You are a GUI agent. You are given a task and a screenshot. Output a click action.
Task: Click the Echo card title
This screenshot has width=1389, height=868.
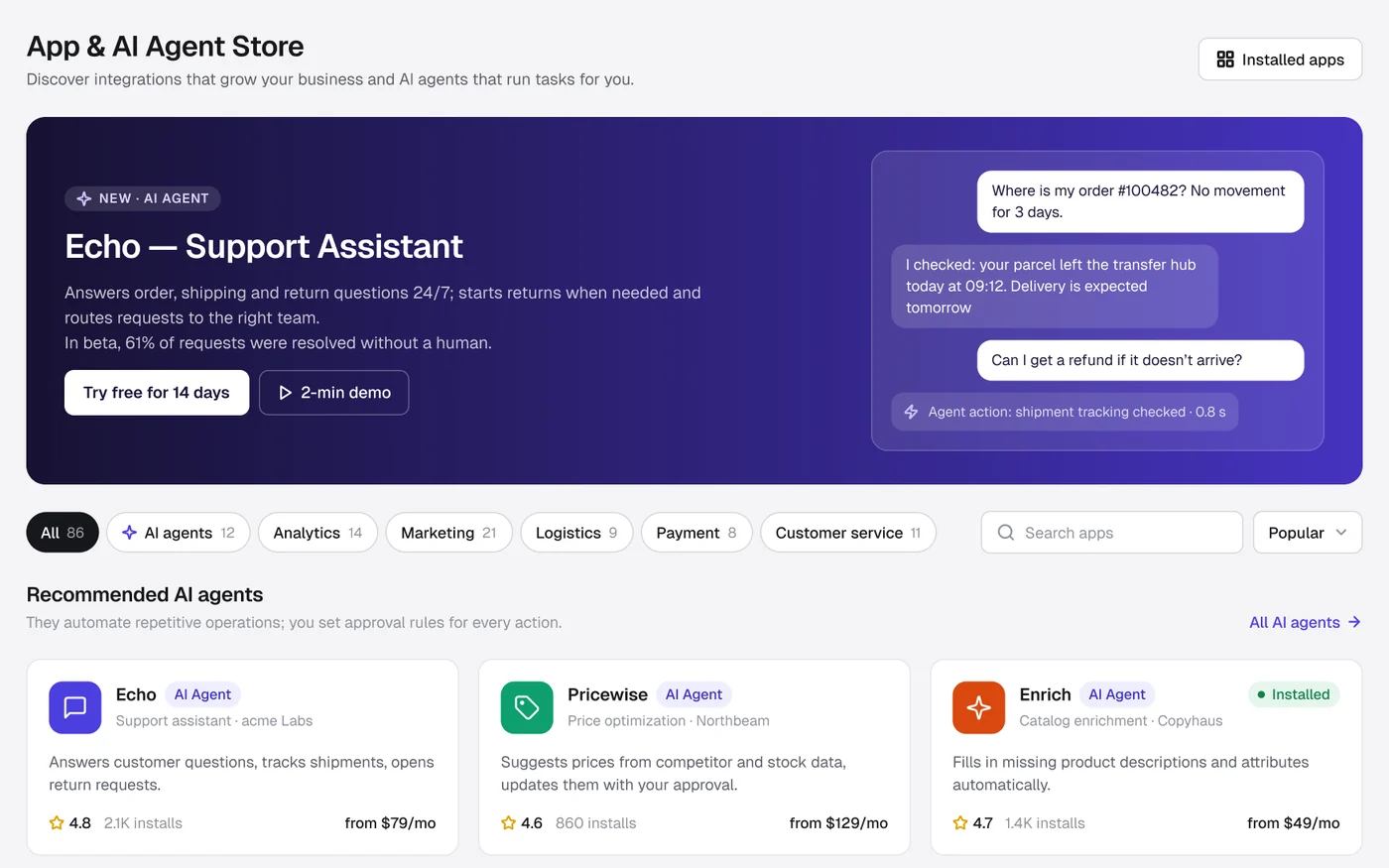(x=136, y=694)
